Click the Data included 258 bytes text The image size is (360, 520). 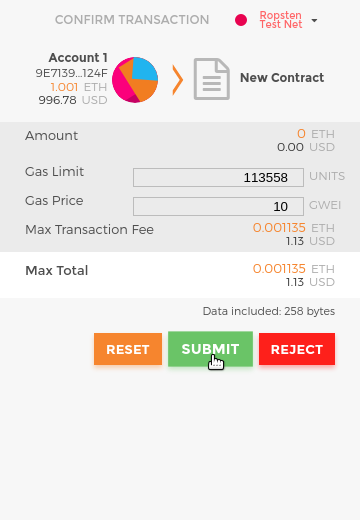(x=269, y=311)
